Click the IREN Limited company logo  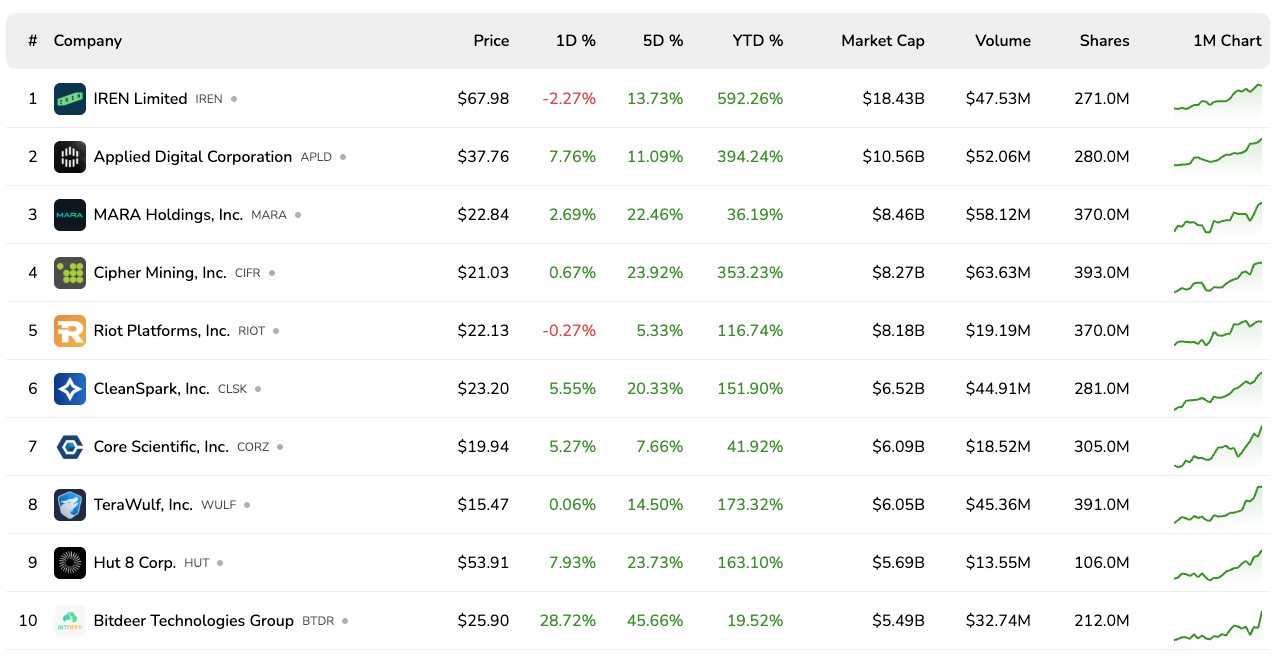pyautogui.click(x=70, y=99)
